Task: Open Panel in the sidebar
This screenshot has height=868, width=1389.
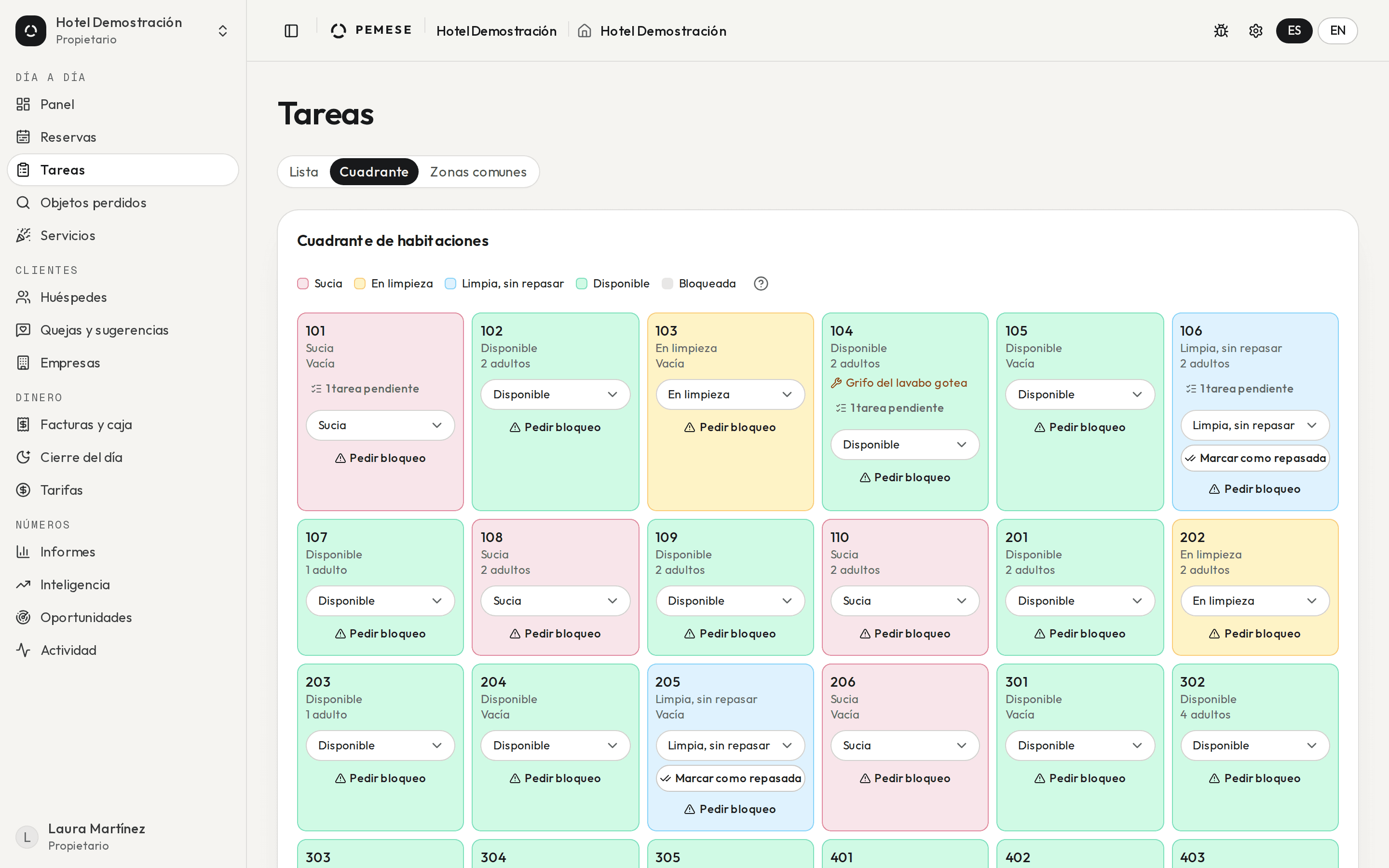Action: [x=123, y=105]
